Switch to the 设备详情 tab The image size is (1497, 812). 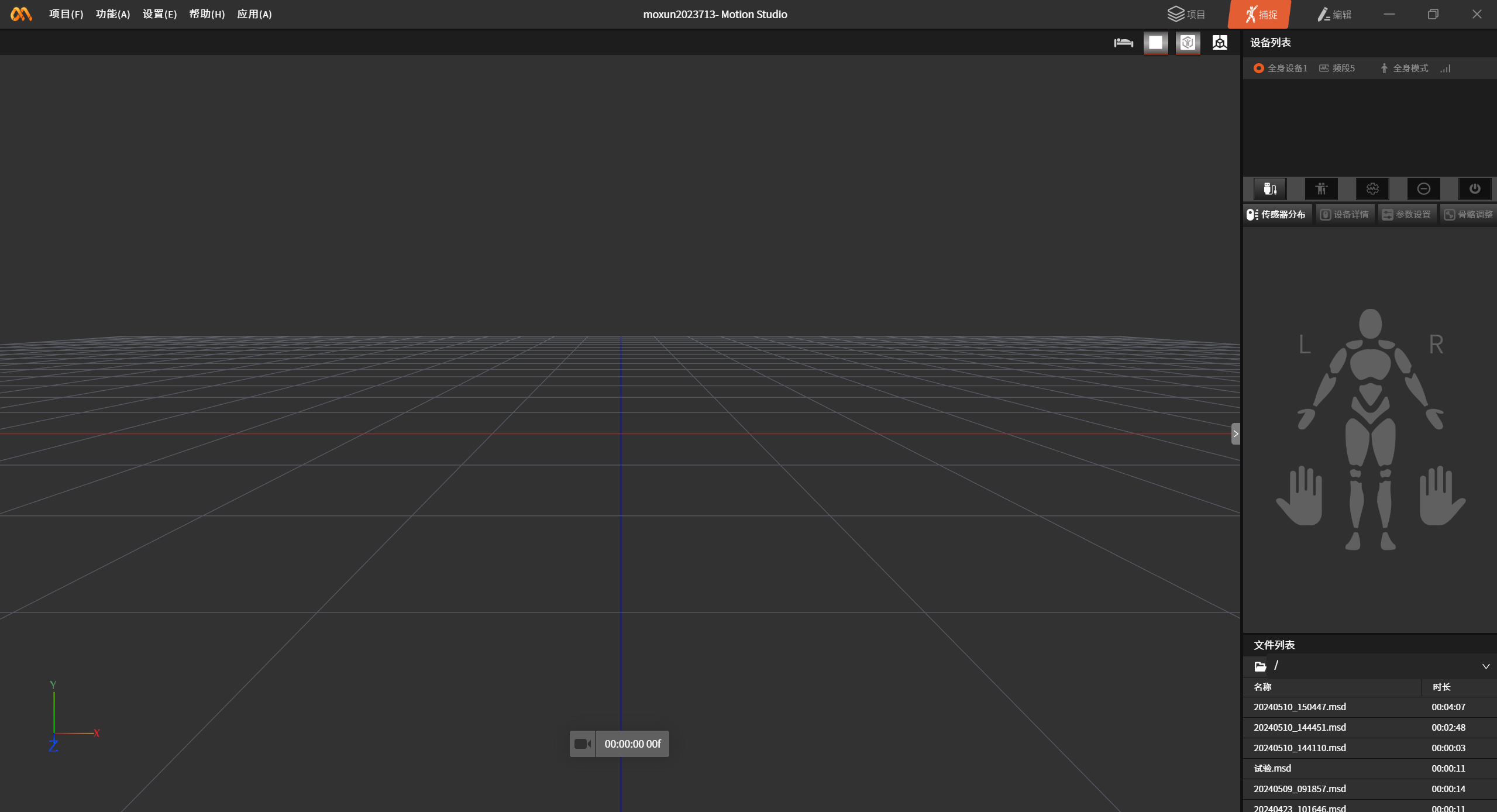(1344, 215)
